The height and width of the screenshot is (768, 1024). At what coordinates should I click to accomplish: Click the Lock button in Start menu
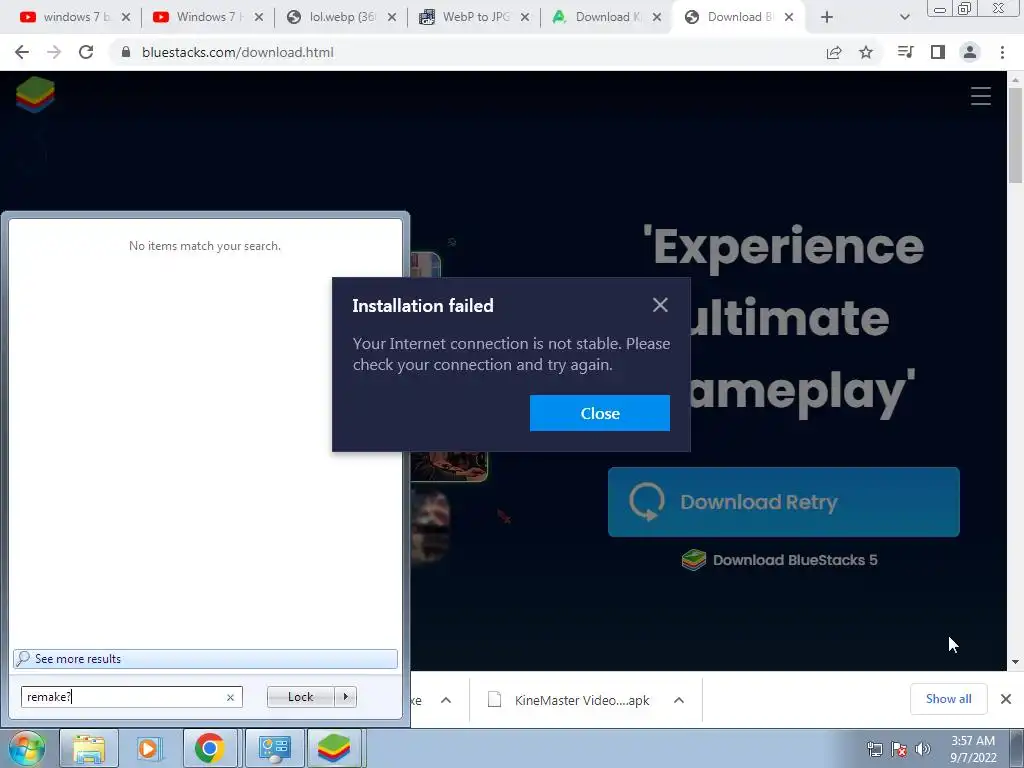tap(300, 697)
